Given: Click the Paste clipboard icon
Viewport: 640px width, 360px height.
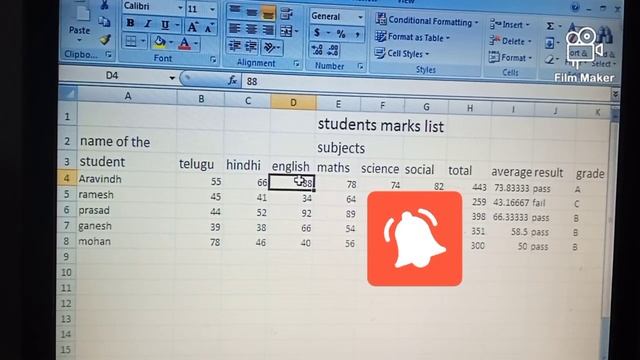Looking at the screenshot, I should [83, 12].
